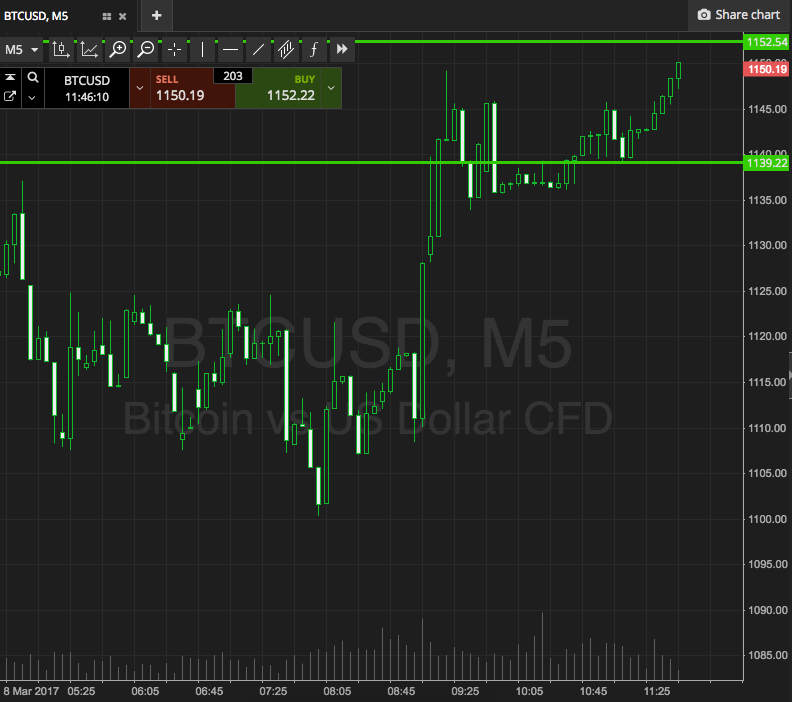This screenshot has width=792, height=702.
Task: Select the horizontal line drawing tool
Action: click(x=230, y=49)
